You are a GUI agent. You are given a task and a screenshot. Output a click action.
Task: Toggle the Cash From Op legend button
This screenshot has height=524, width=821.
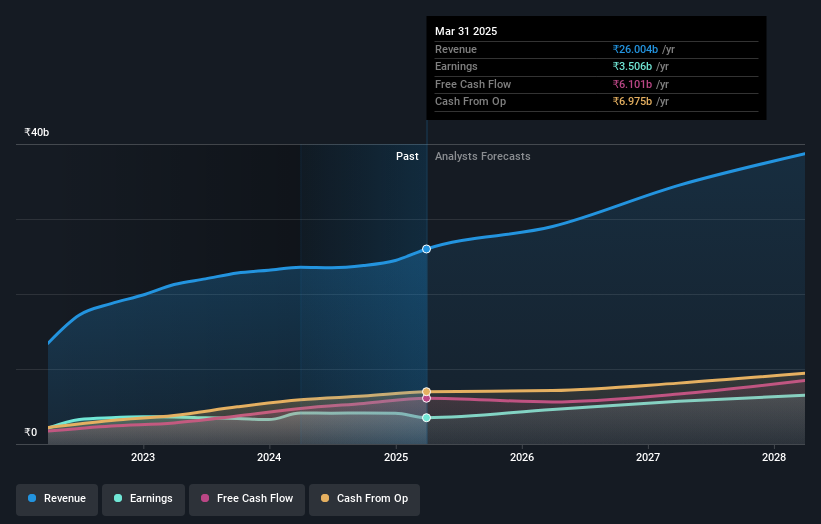pyautogui.click(x=364, y=499)
